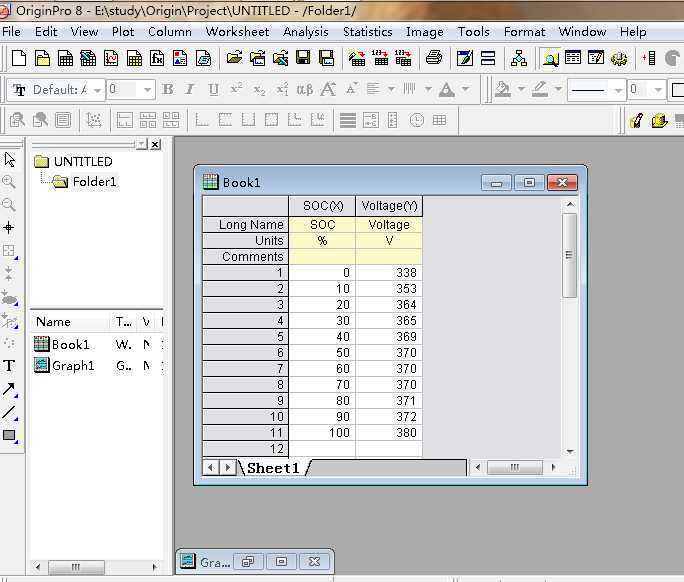
Task: Click the Book1 horizontal scrollbar thumb
Action: (x=515, y=467)
